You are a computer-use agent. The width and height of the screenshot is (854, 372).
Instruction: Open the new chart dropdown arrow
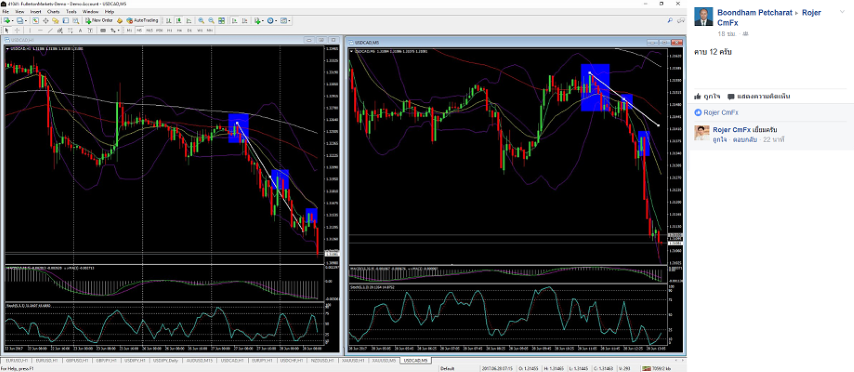pos(12,20)
